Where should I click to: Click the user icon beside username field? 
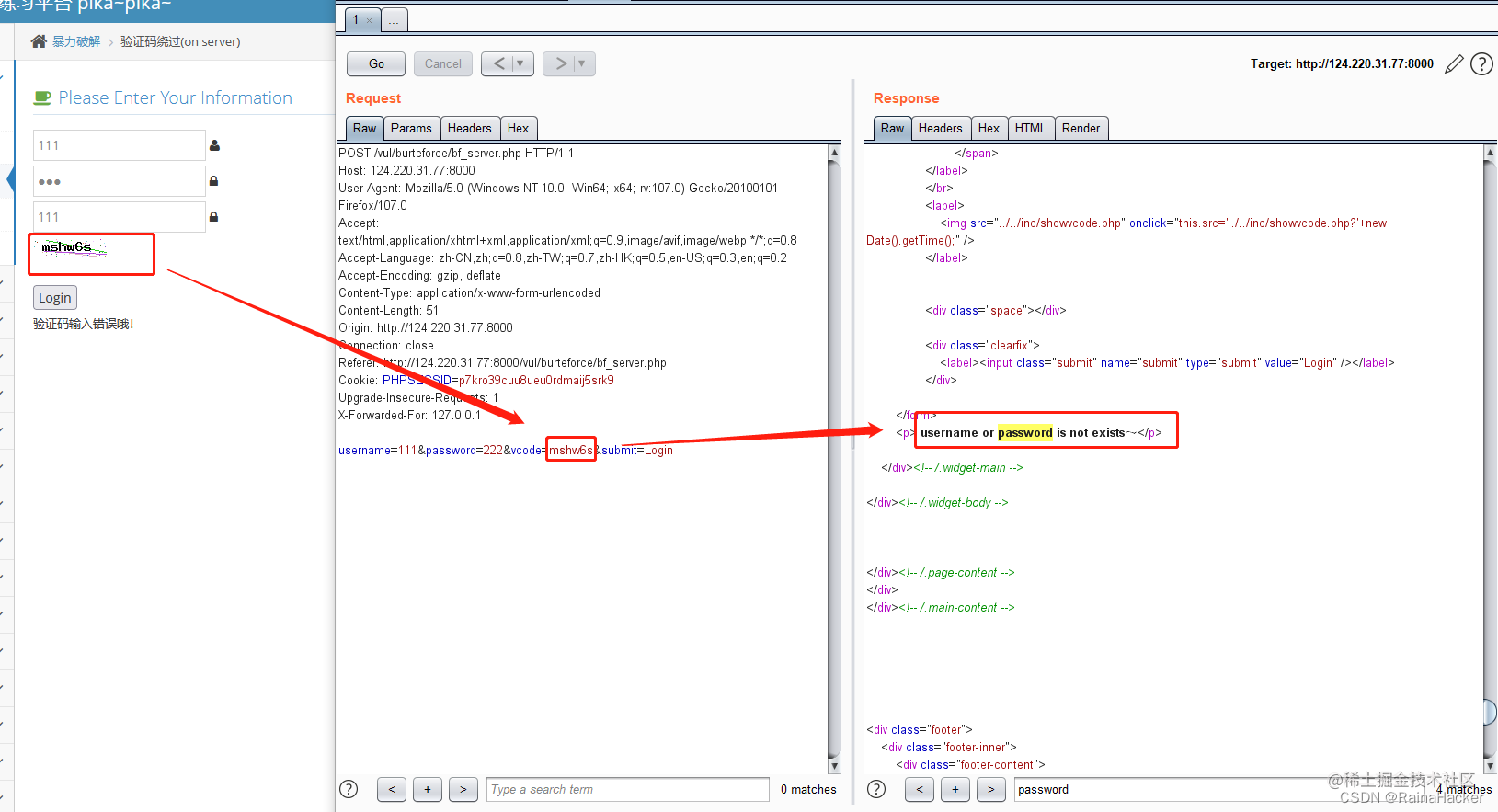pos(214,145)
